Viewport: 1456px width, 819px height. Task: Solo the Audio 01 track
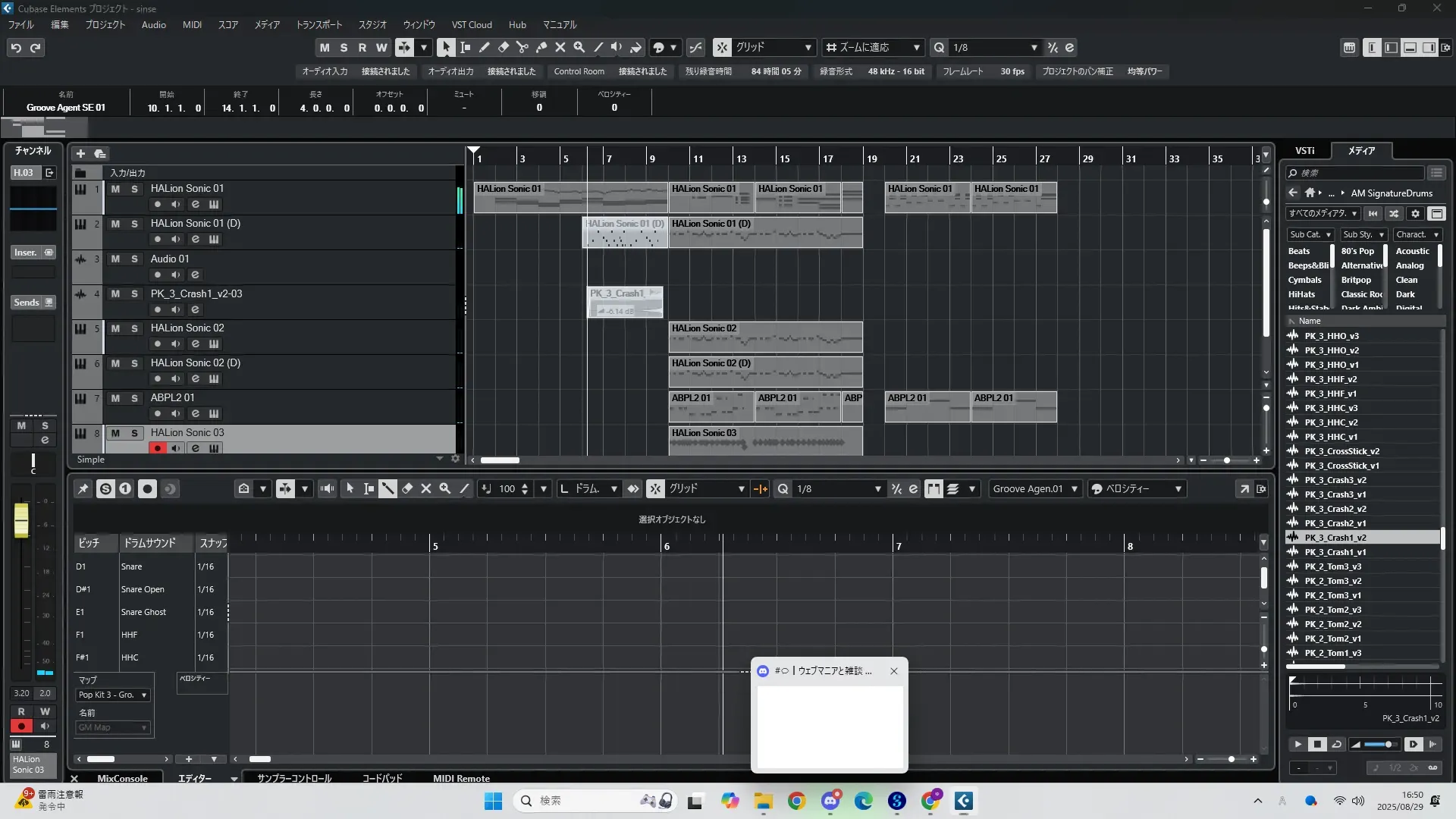click(x=134, y=259)
